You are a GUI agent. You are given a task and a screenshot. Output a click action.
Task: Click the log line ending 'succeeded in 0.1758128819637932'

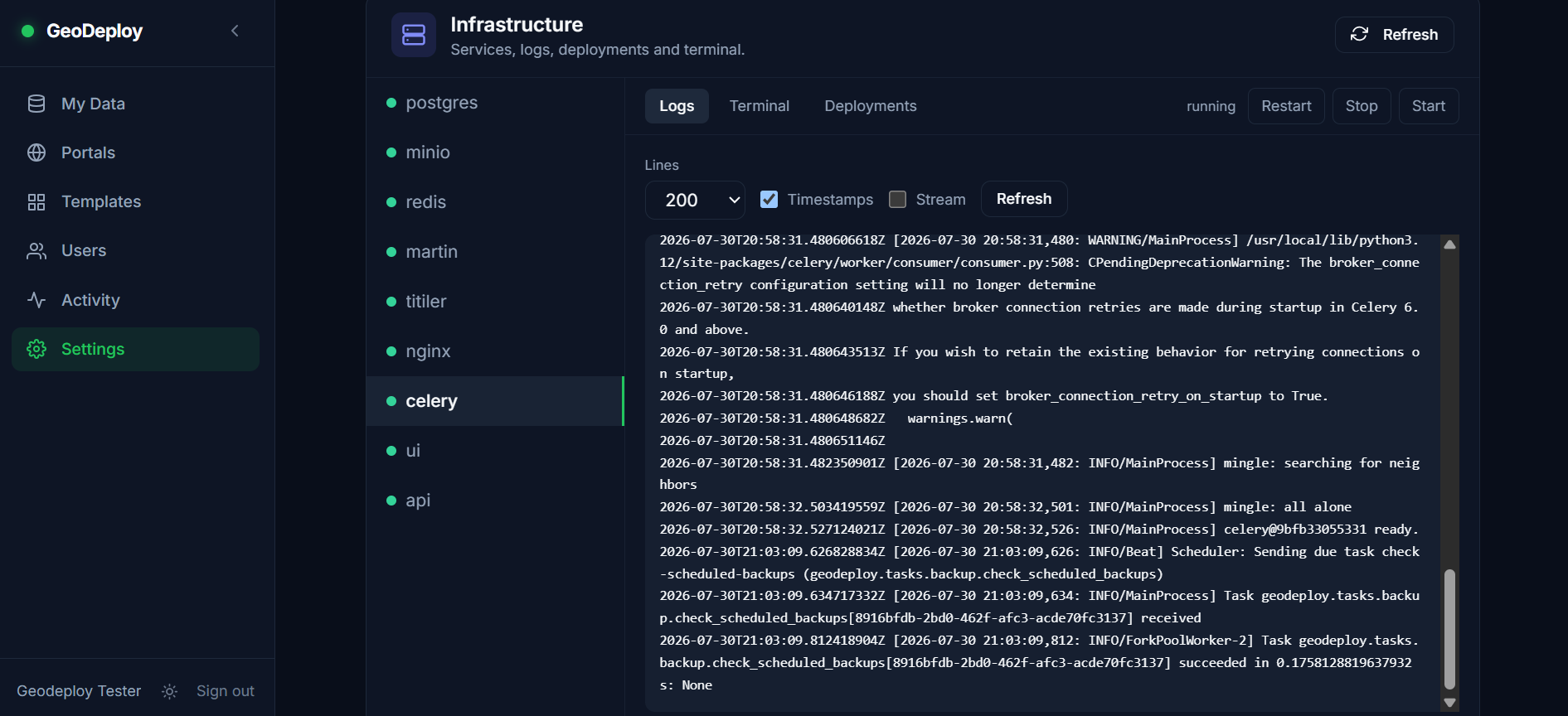coord(1039,663)
